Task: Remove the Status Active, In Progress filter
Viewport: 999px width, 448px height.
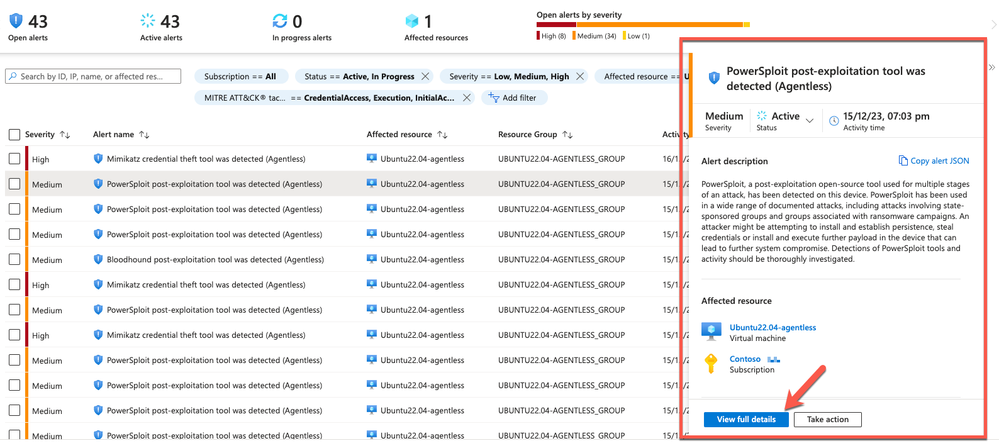Action: coord(426,76)
